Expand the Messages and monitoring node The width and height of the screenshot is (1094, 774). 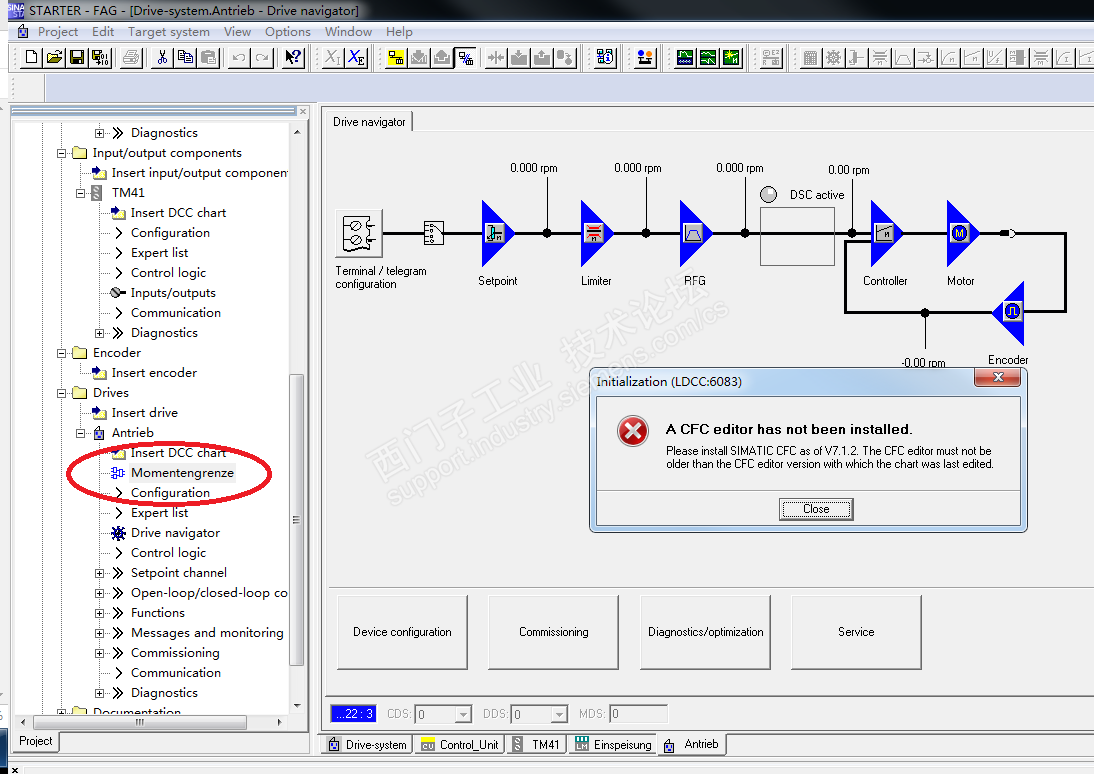(99, 633)
